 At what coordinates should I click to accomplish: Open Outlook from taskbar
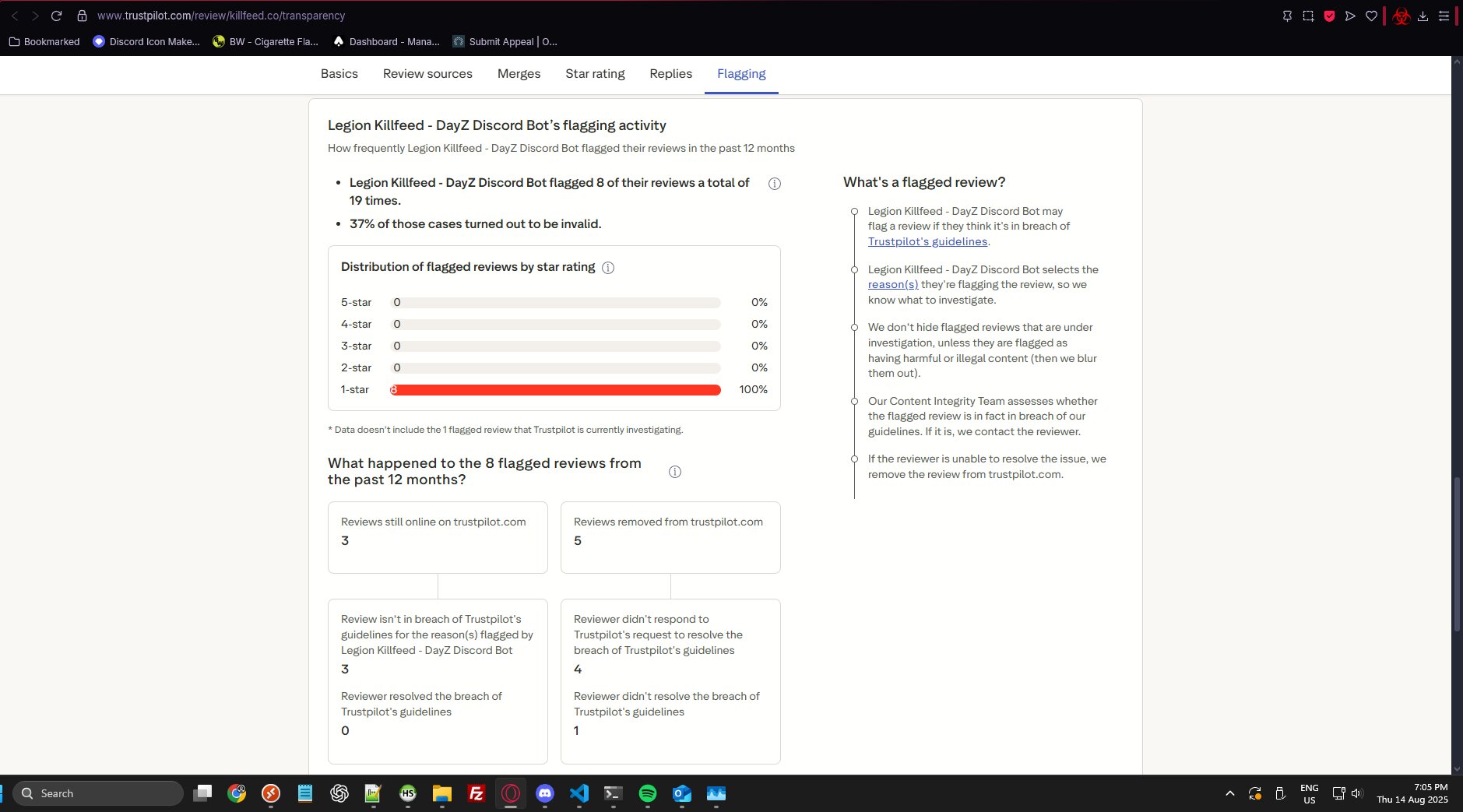pyautogui.click(x=682, y=793)
